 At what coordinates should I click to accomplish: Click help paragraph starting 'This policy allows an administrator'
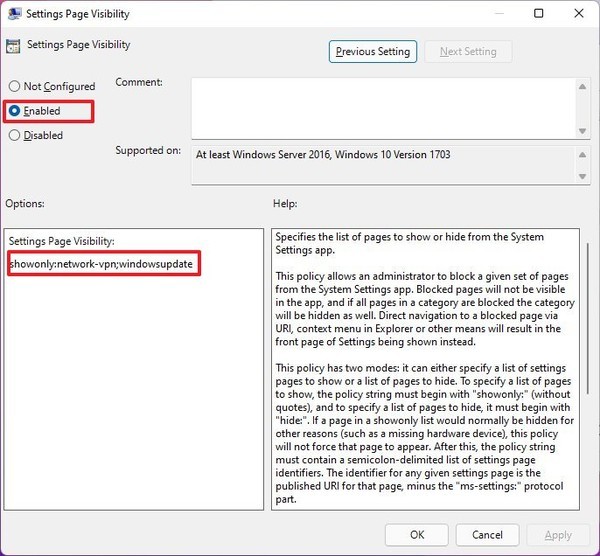(425, 309)
